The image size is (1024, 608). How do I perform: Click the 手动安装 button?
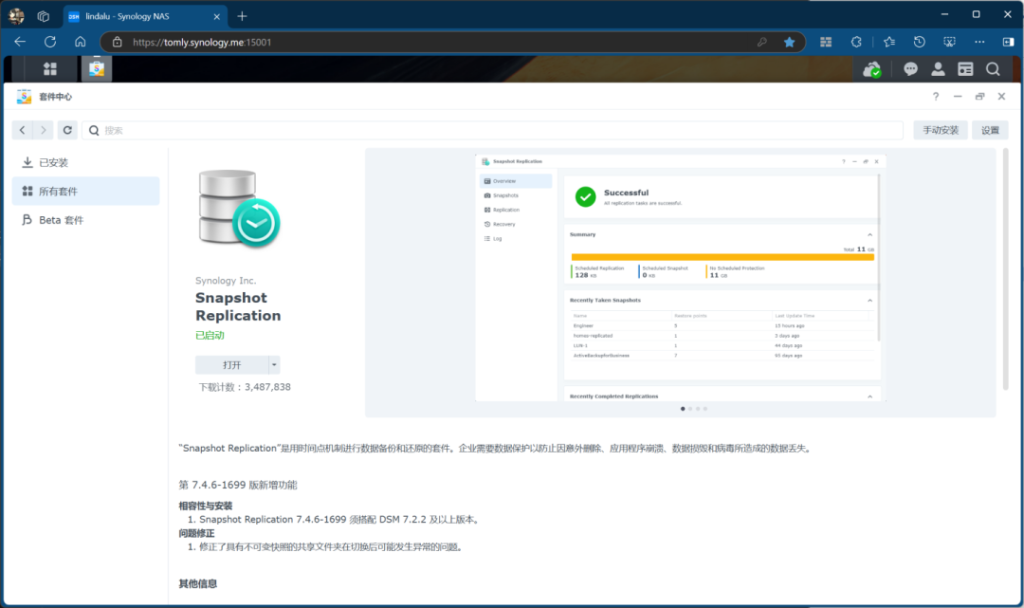click(940, 130)
